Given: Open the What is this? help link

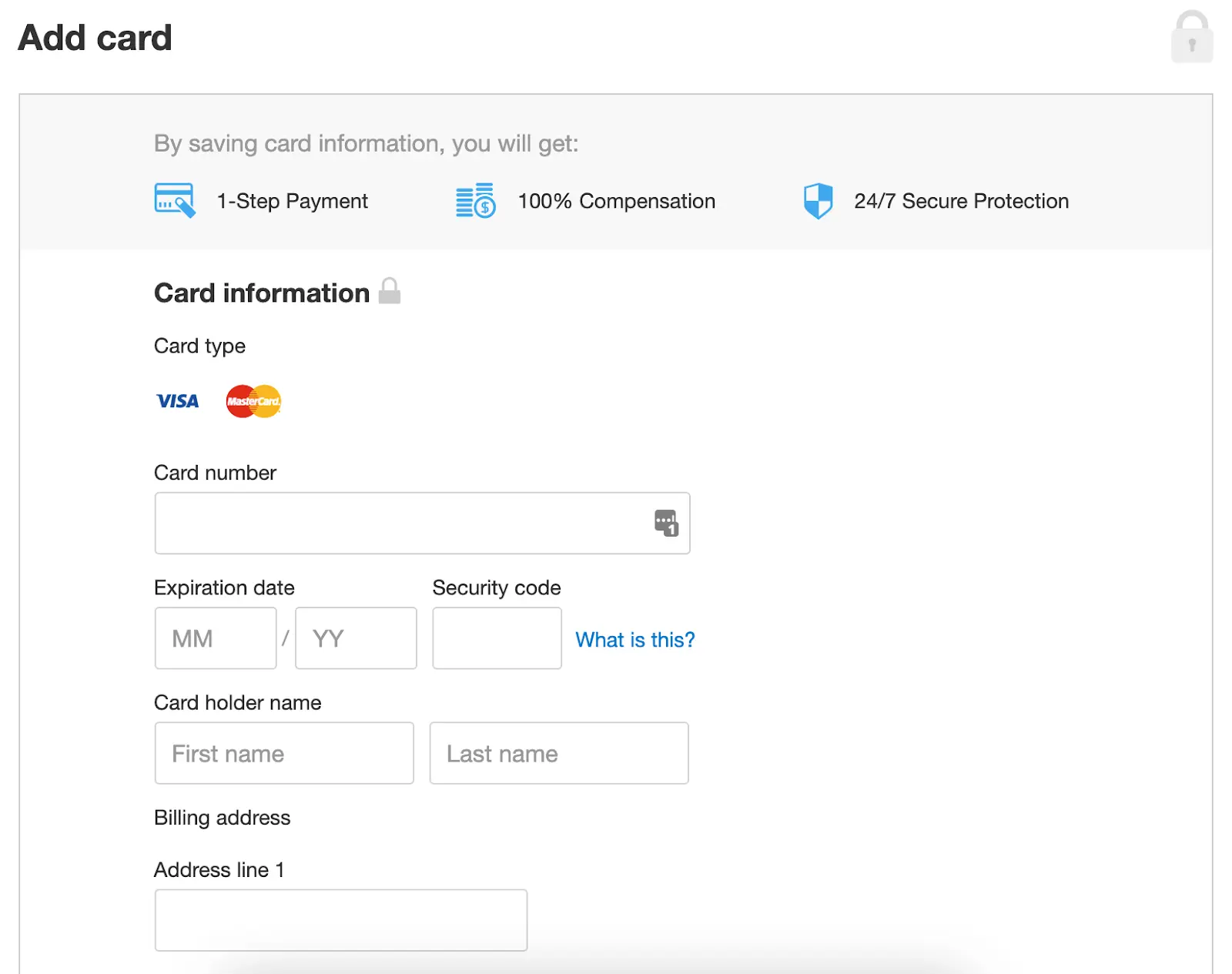Looking at the screenshot, I should click(x=634, y=640).
